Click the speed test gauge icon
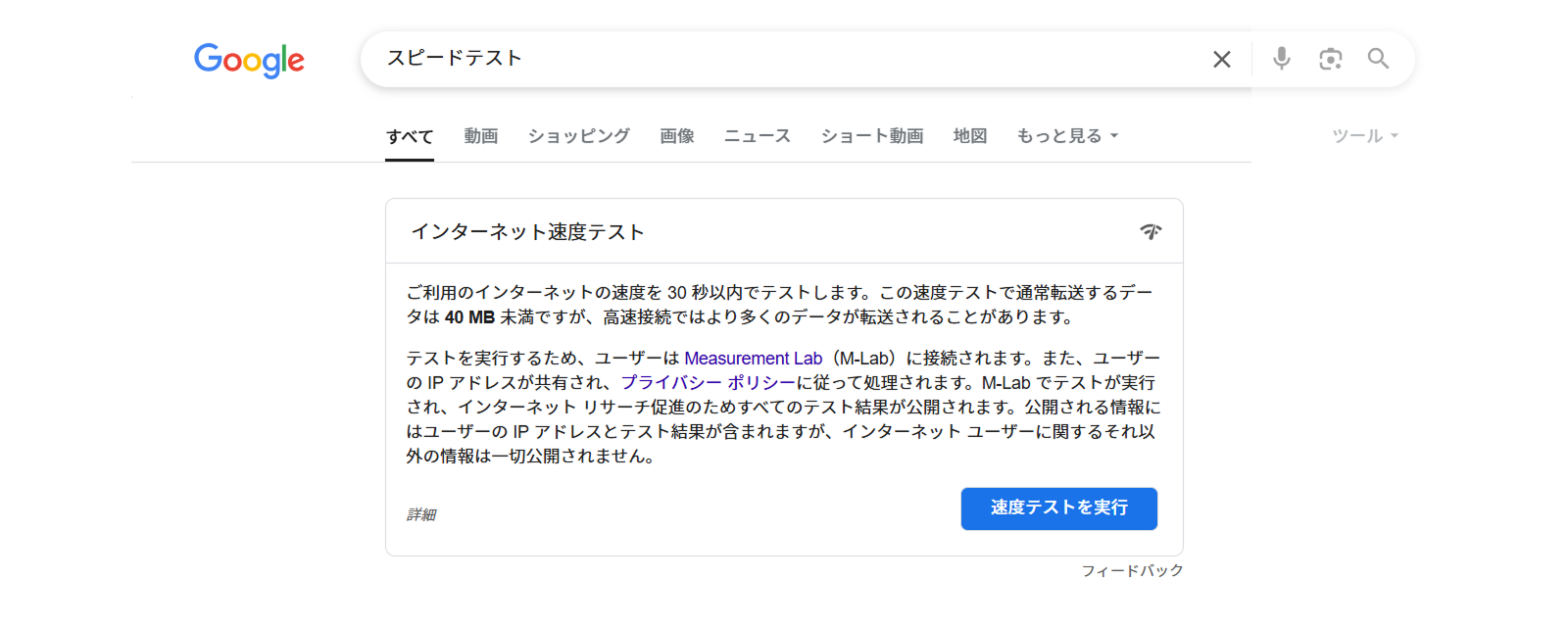 pyautogui.click(x=1151, y=232)
